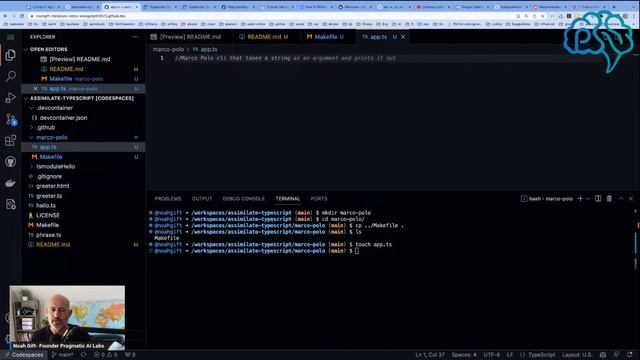Click the Codespaces remote indicator button

click(x=24, y=355)
